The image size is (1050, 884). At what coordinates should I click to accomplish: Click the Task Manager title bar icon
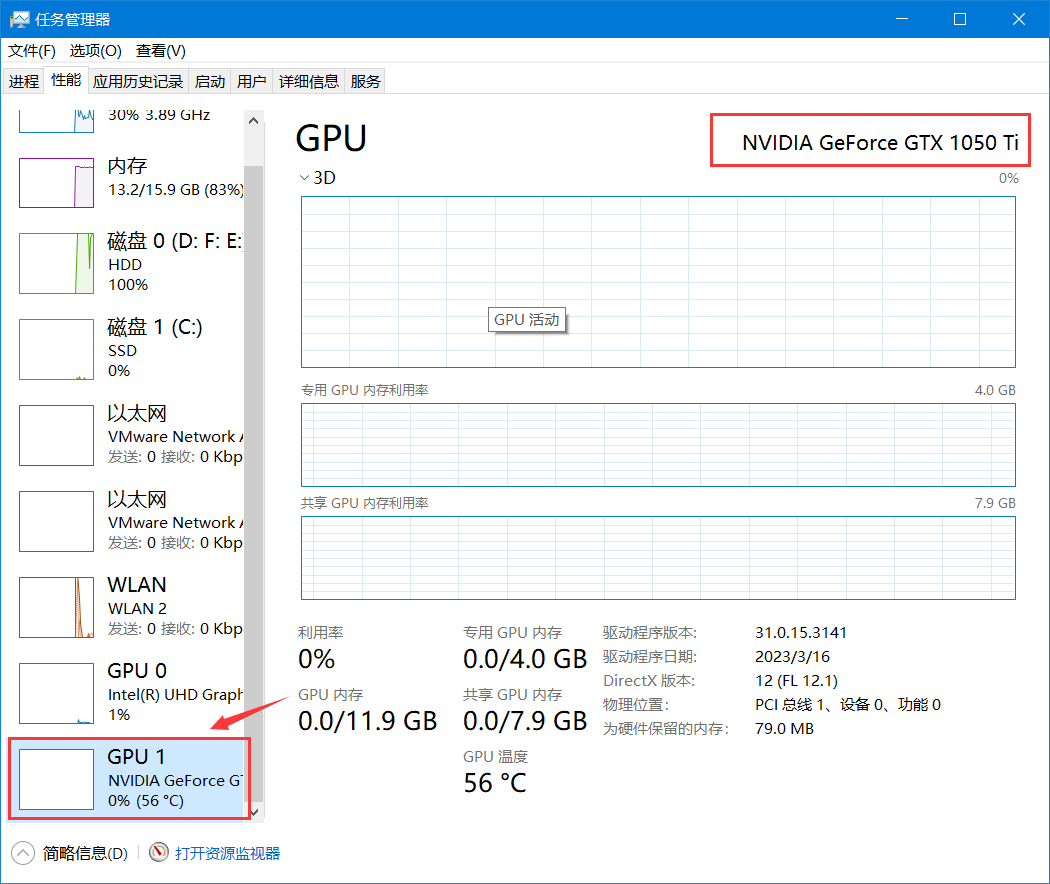19,19
